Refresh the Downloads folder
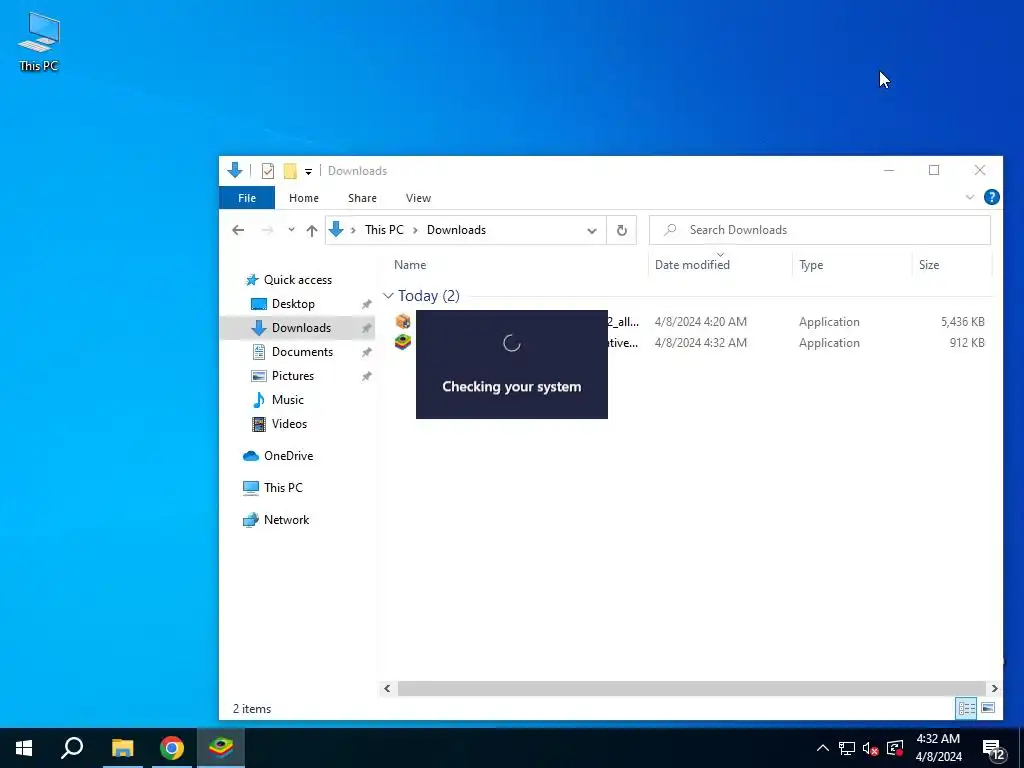Image resolution: width=1024 pixels, height=768 pixels. click(622, 231)
